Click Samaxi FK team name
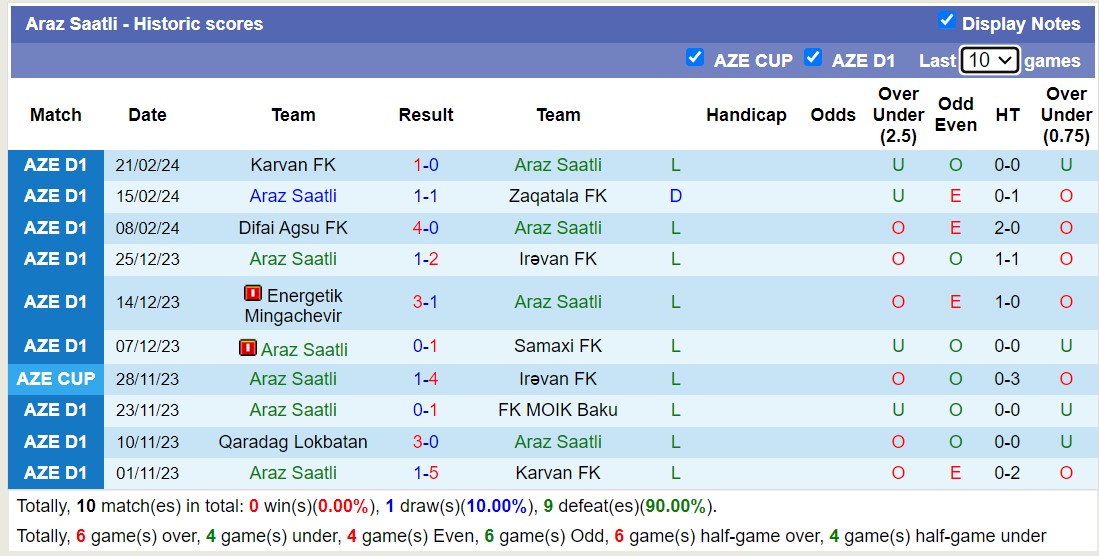 (558, 346)
